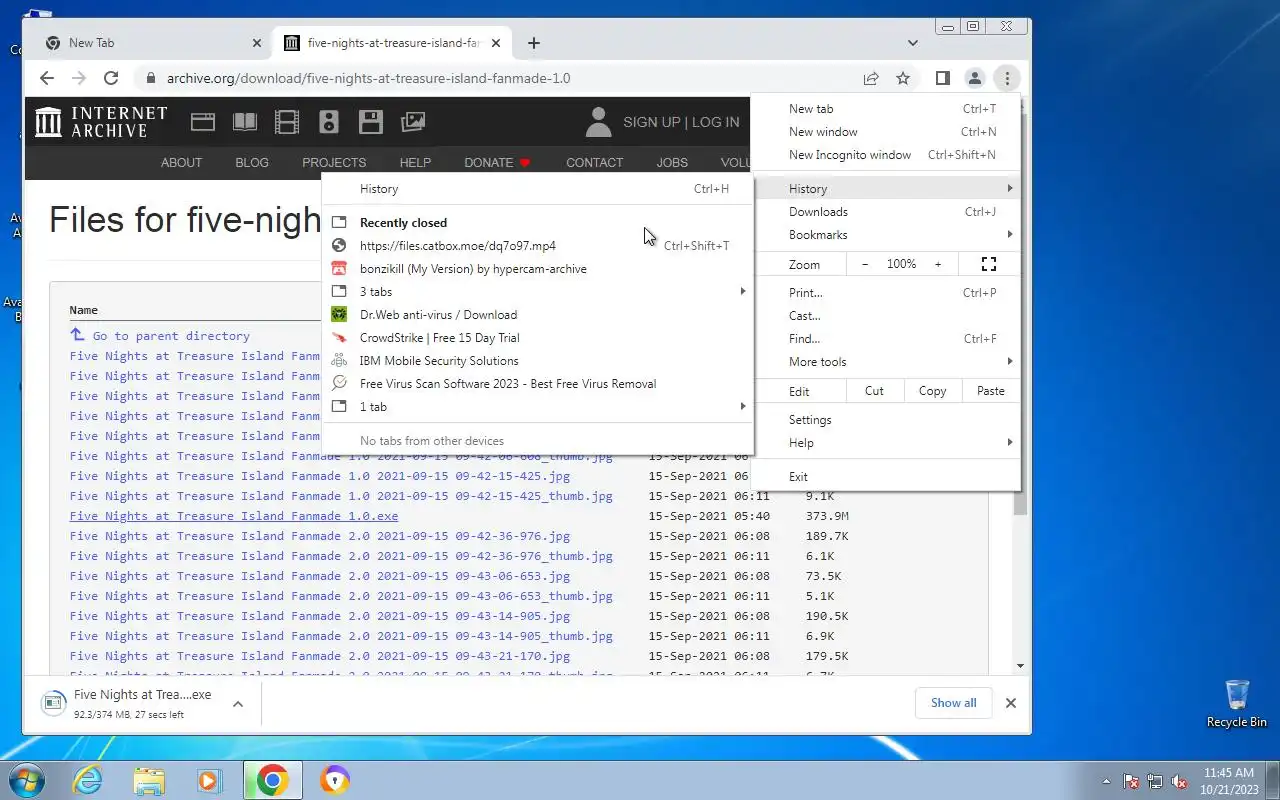Click the muted volume tray icon

1179,781
